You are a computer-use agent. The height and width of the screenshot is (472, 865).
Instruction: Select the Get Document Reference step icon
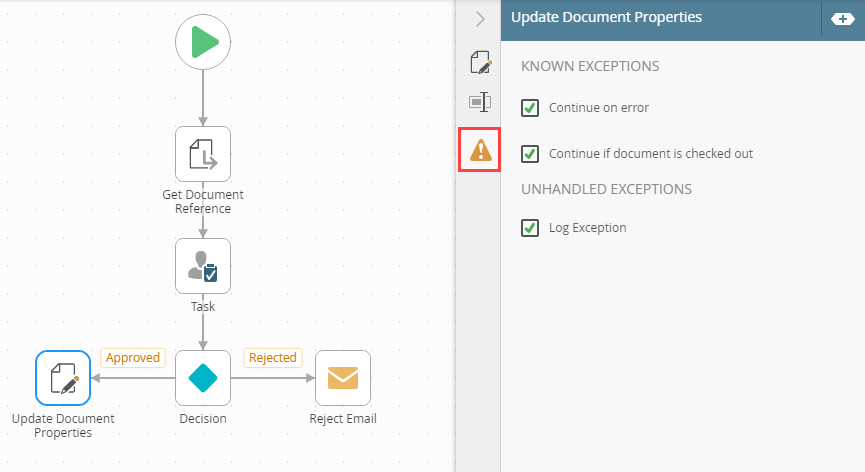[x=203, y=154]
